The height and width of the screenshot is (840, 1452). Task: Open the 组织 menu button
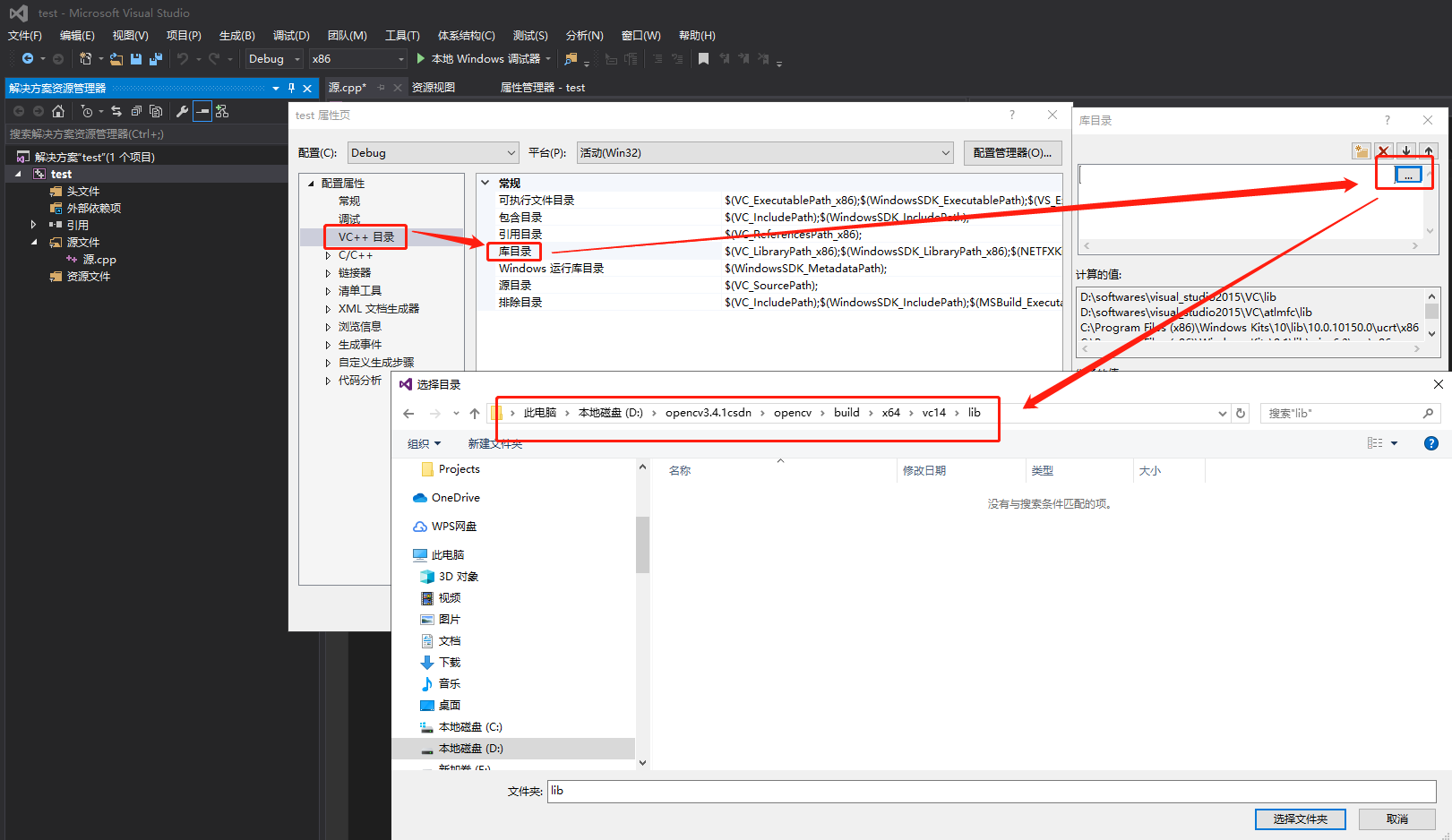pos(425,443)
